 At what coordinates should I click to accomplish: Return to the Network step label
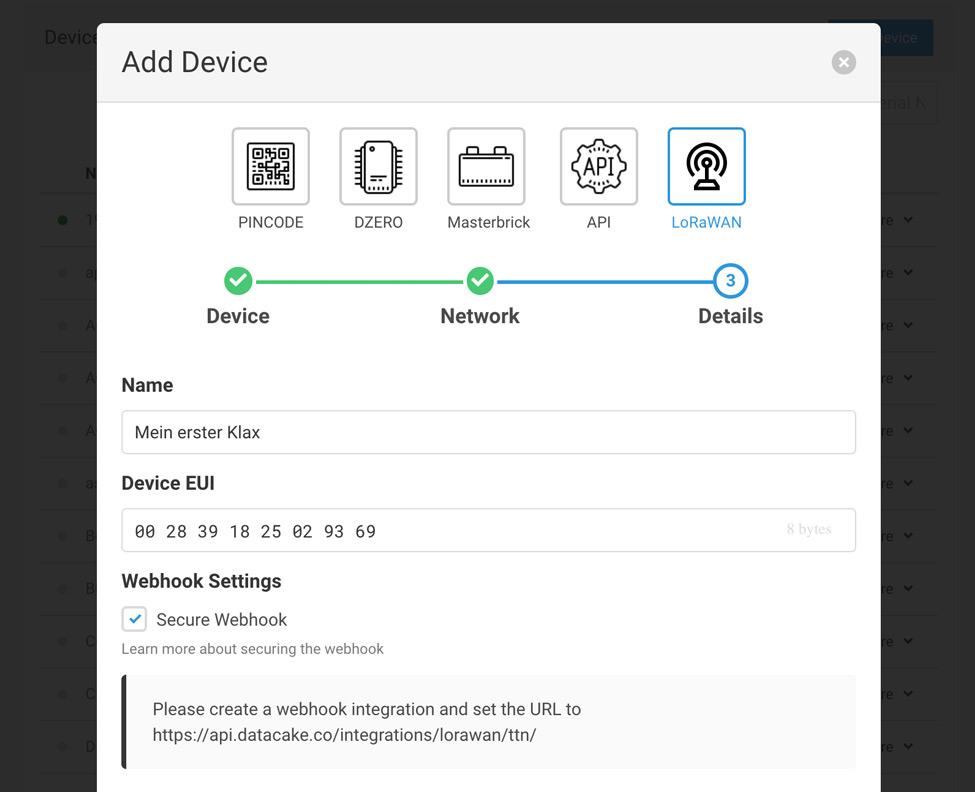[x=480, y=316]
